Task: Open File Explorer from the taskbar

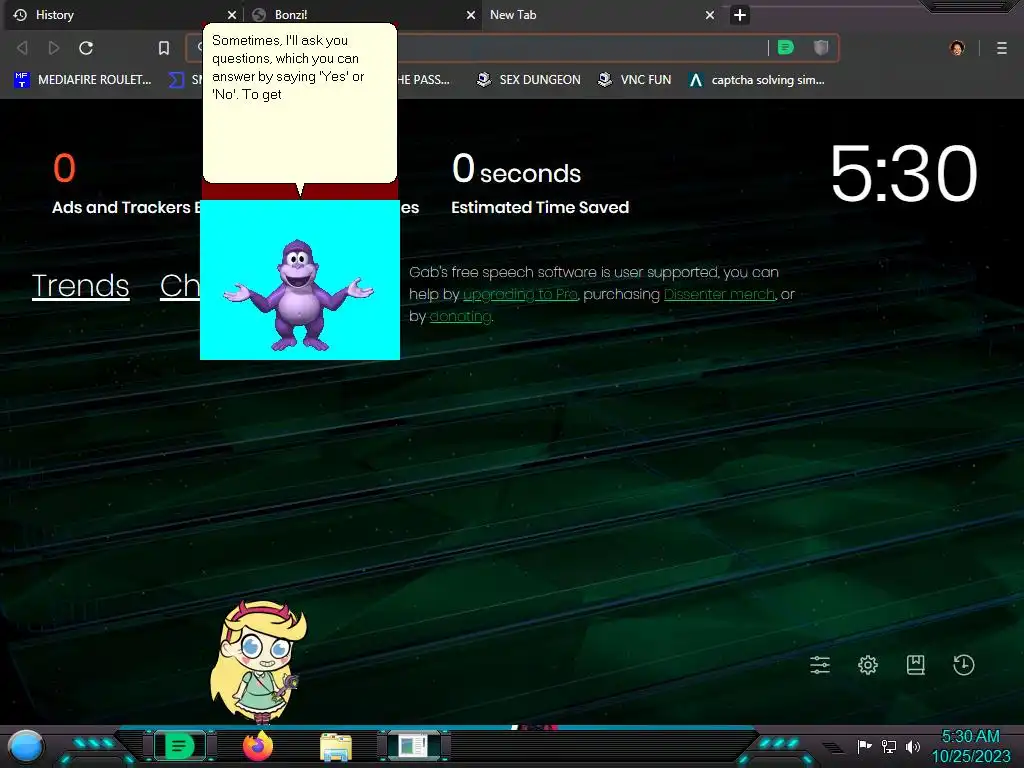Action: pos(336,746)
